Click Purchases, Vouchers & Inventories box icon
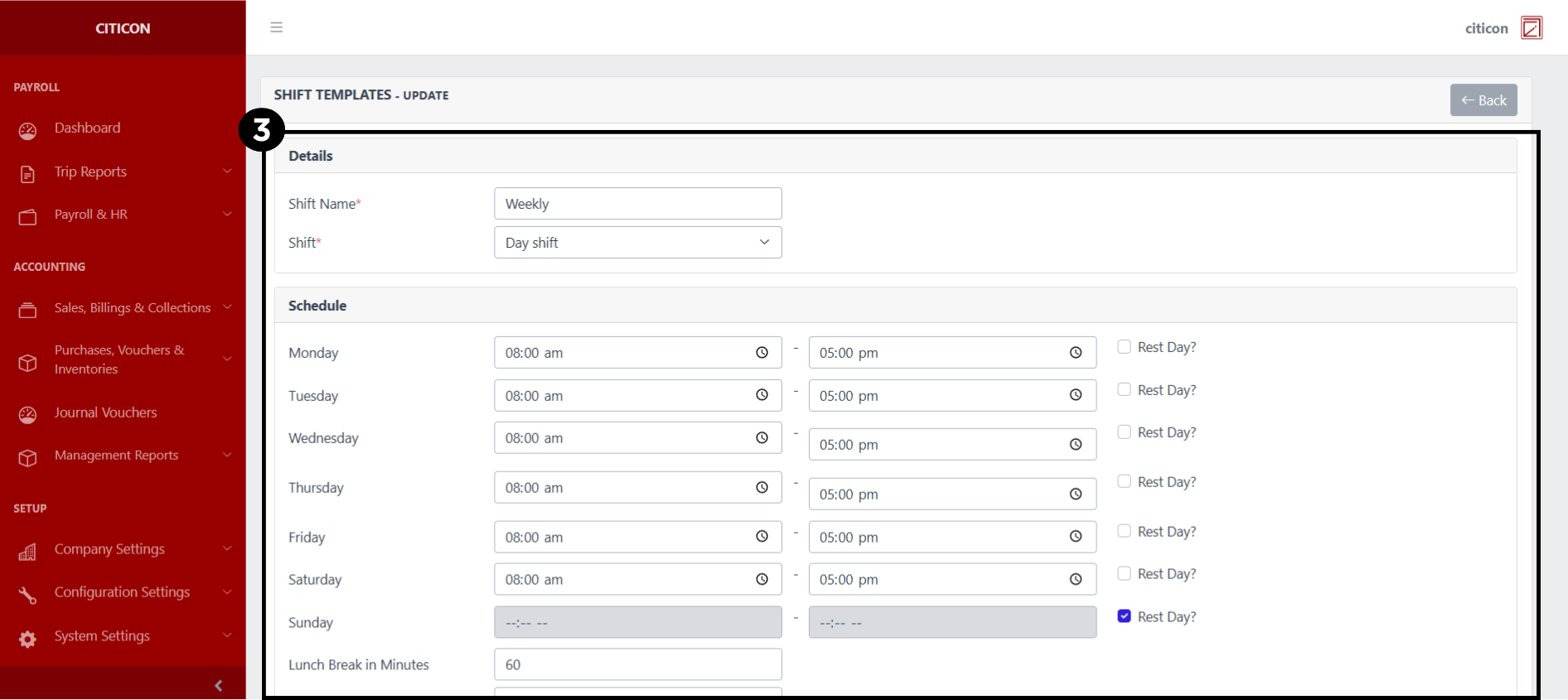Viewport: 1568px width, 700px height. (x=27, y=363)
